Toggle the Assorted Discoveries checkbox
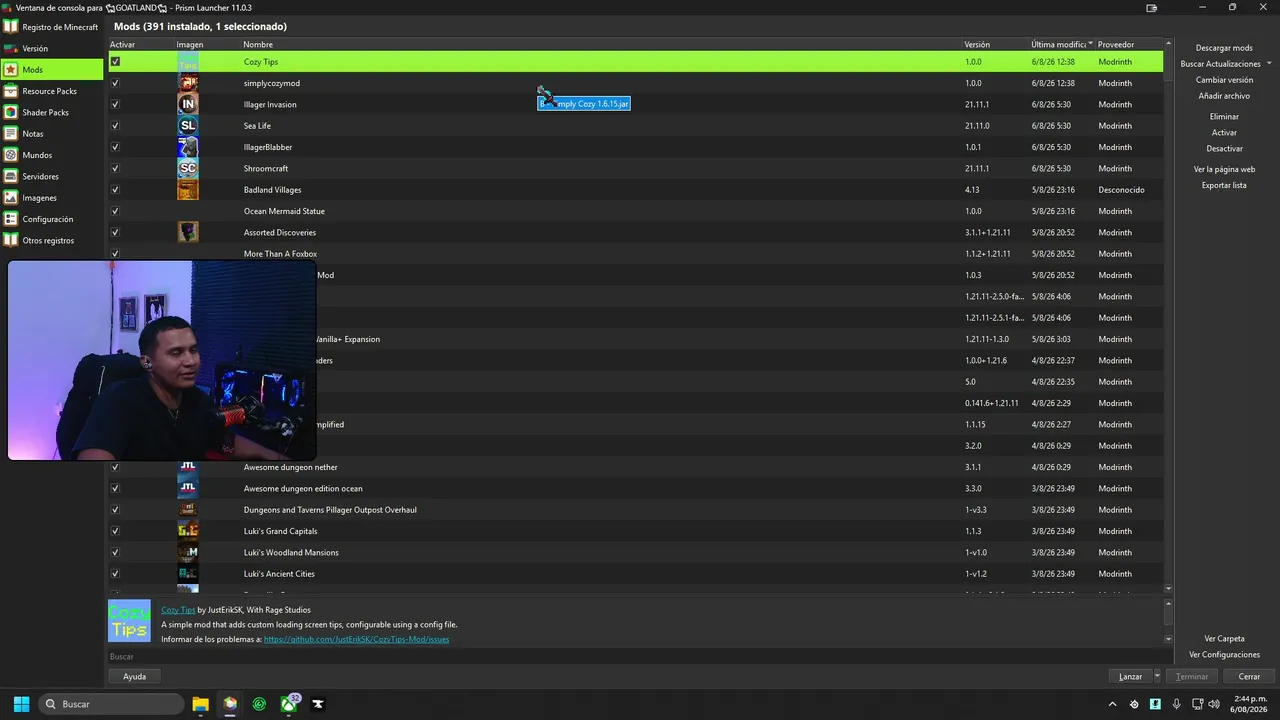The image size is (1280, 720). click(115, 232)
